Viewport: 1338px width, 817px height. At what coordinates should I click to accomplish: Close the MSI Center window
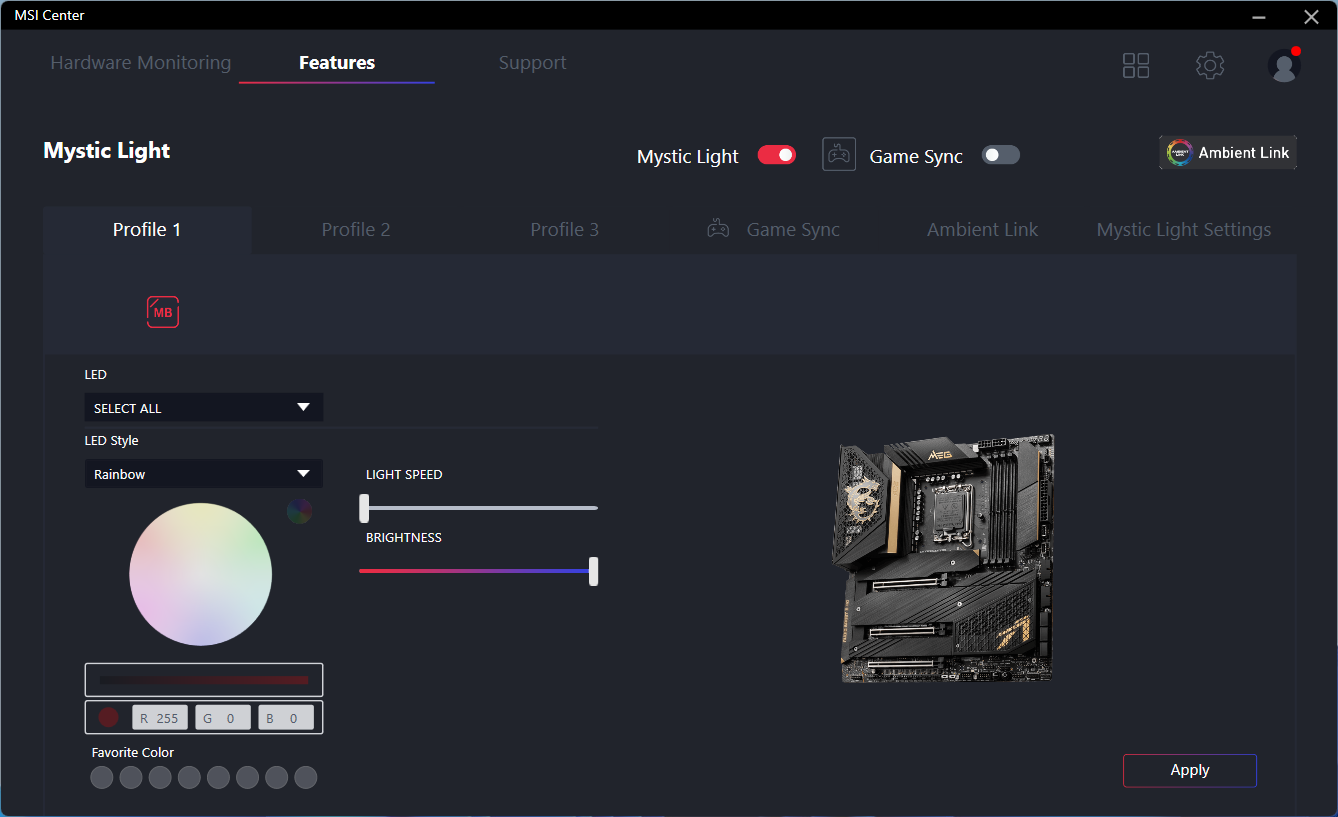1312,16
